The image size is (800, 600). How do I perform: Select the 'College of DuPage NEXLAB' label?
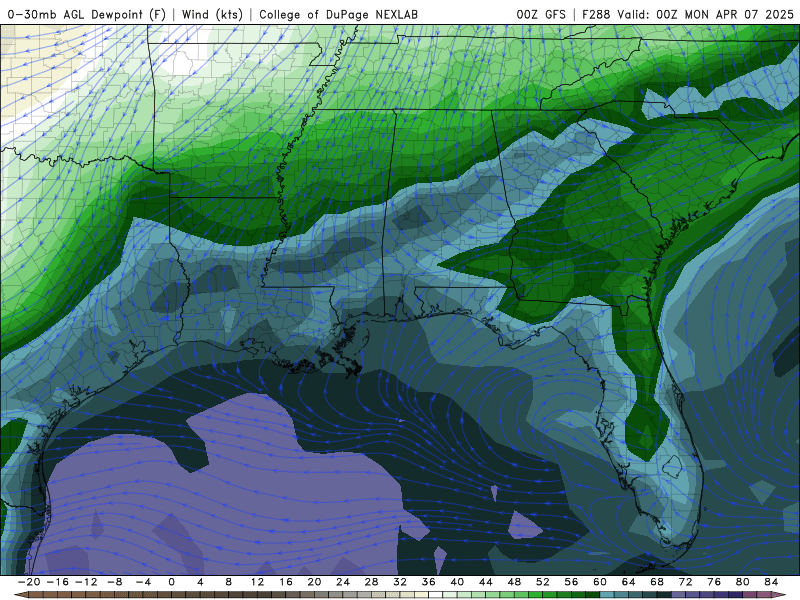pos(338,14)
